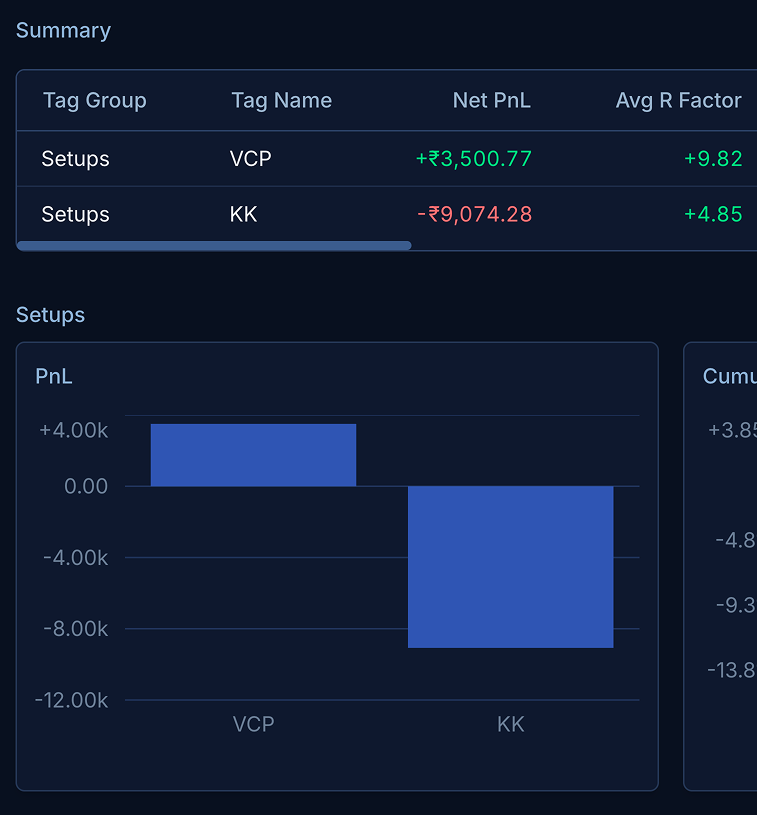Click VCP net PnL value +₹3,500.77
757x815 pixels.
(x=473, y=158)
